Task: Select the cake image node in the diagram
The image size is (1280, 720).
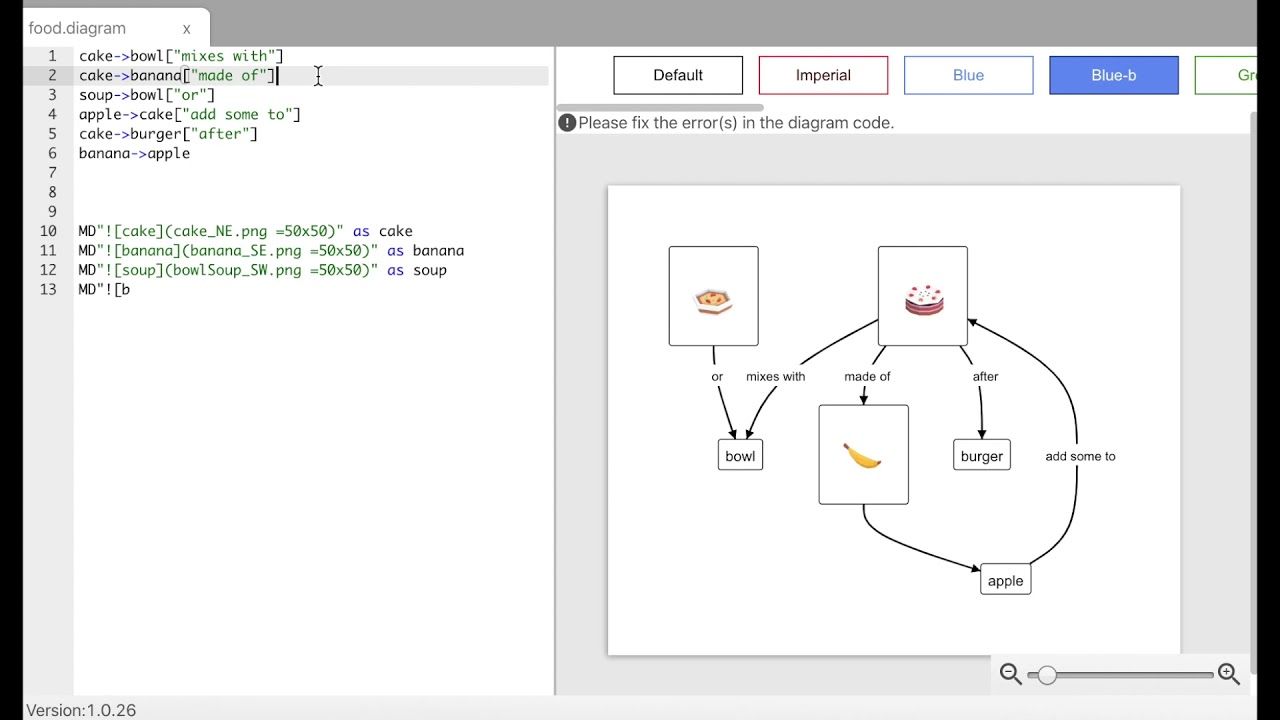Action: [x=922, y=295]
